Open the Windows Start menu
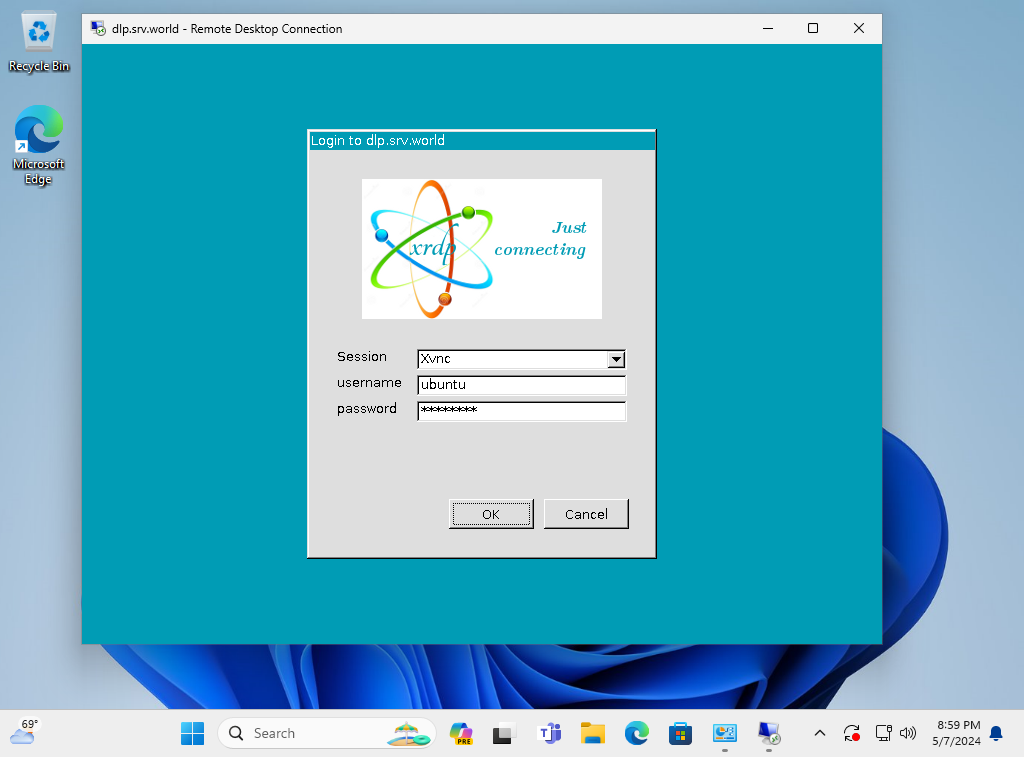This screenshot has height=757, width=1024. [192, 734]
